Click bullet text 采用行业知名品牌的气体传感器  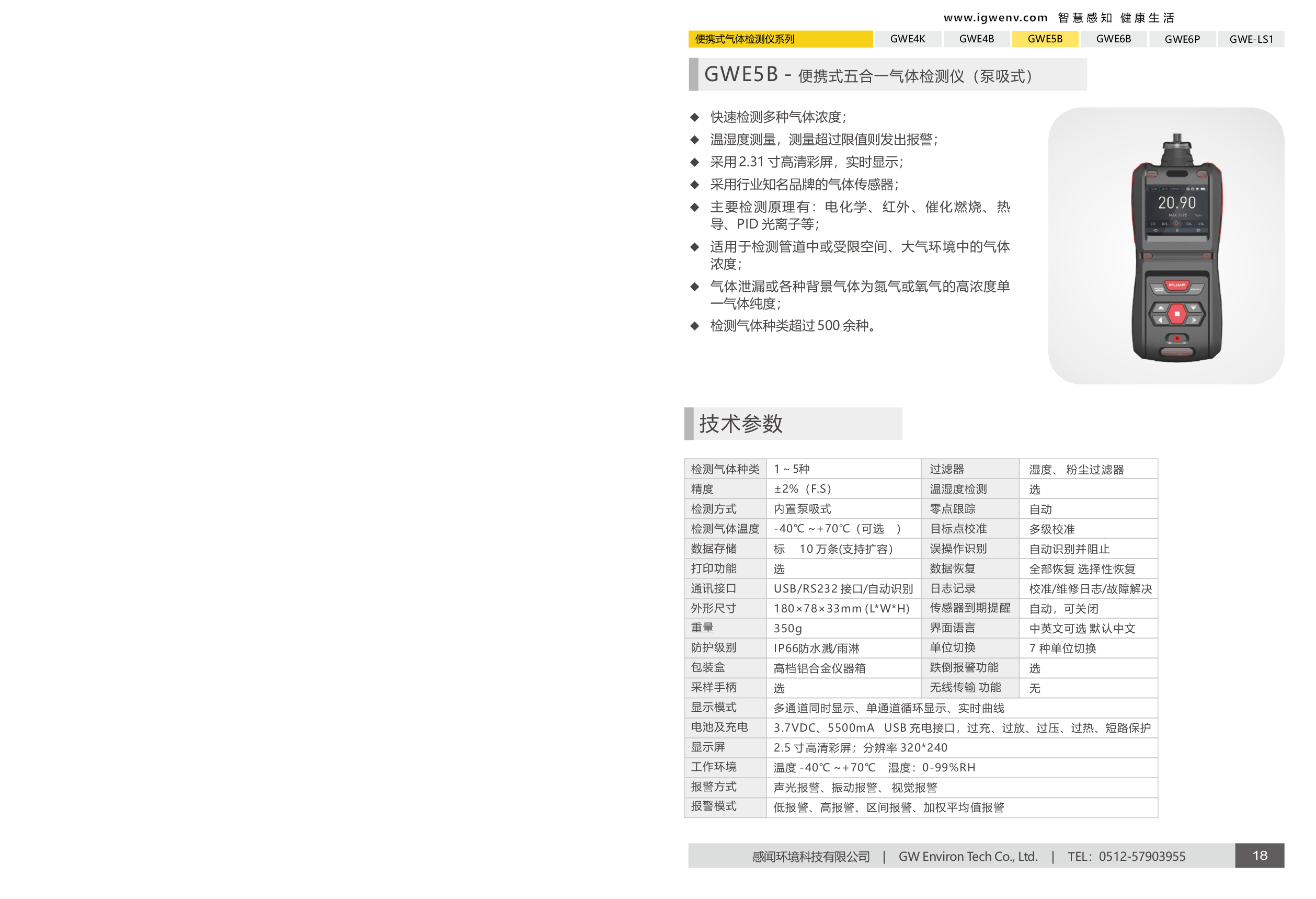[x=804, y=184]
